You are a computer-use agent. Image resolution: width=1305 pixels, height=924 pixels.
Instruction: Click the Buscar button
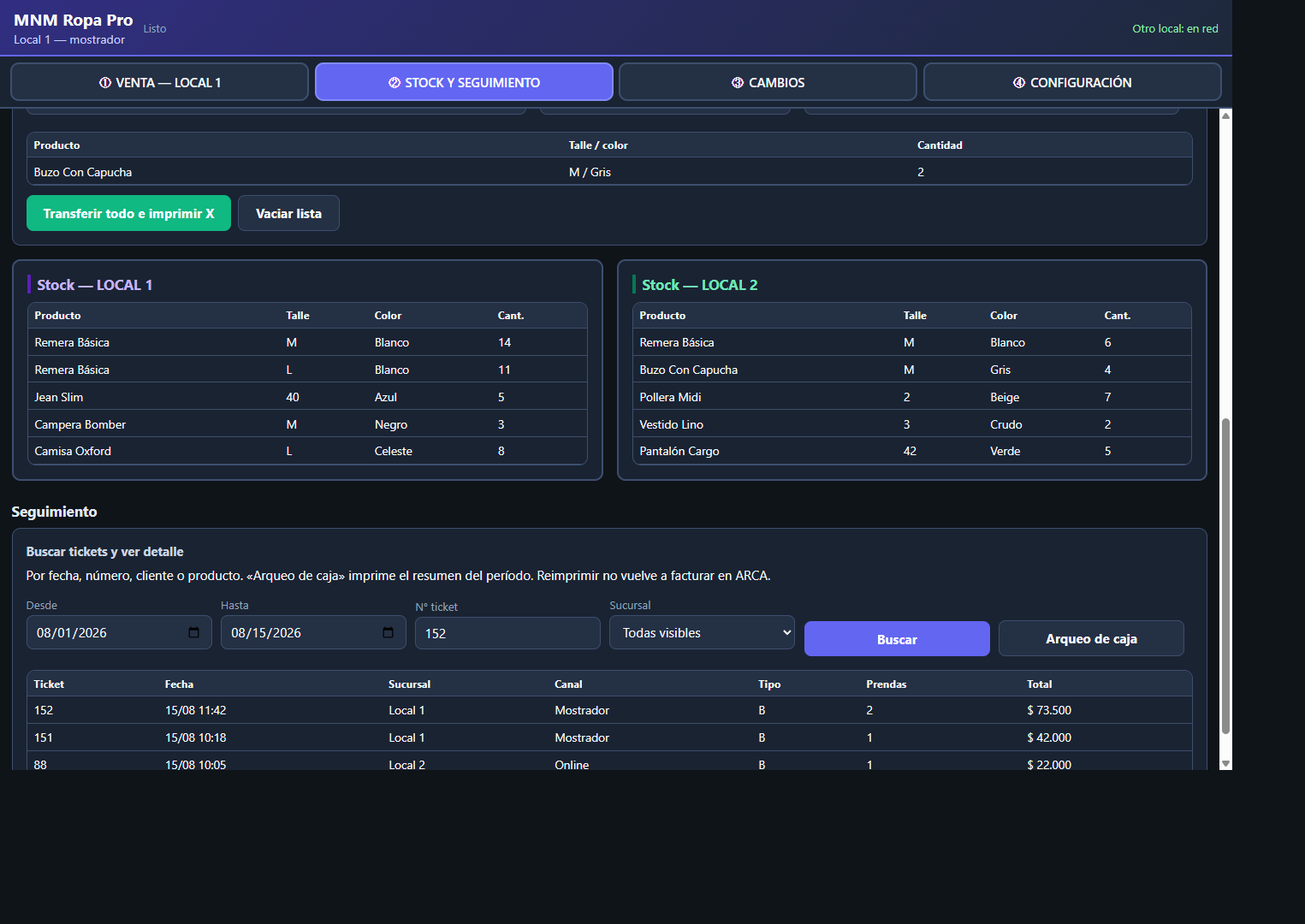pos(897,639)
